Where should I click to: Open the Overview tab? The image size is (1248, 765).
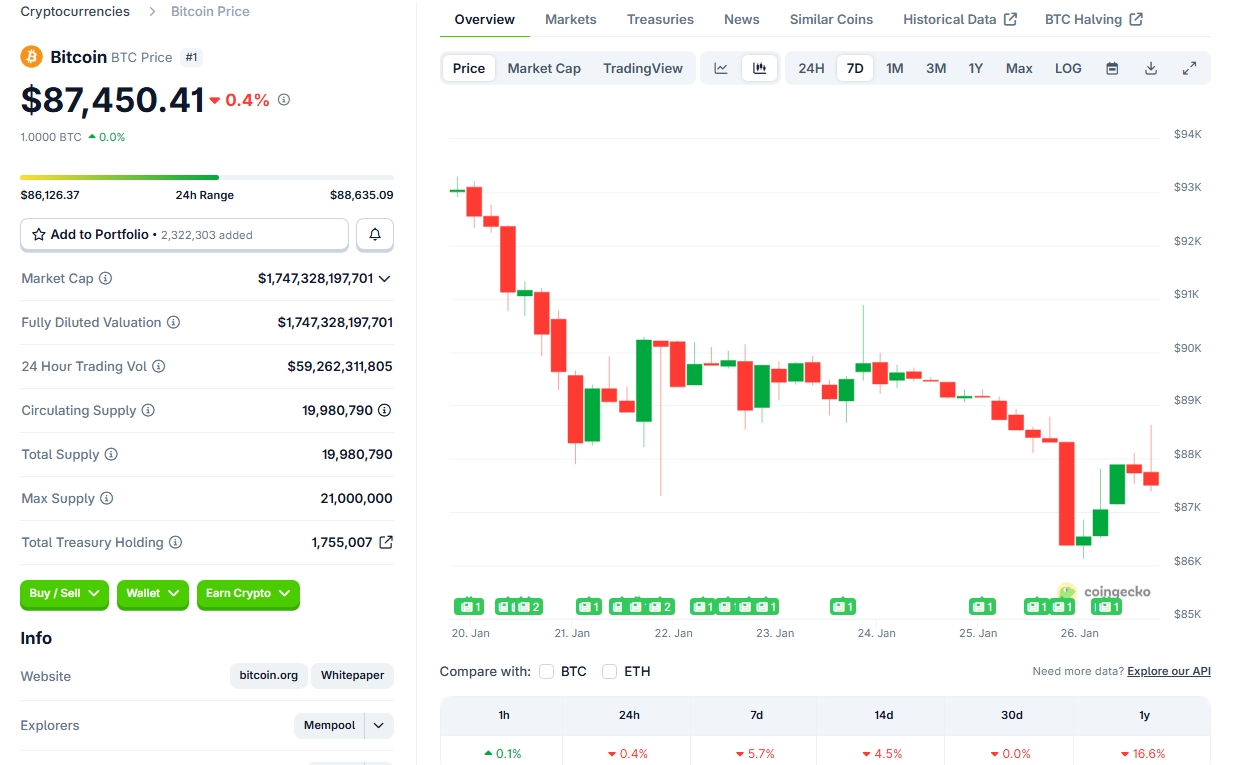484,19
